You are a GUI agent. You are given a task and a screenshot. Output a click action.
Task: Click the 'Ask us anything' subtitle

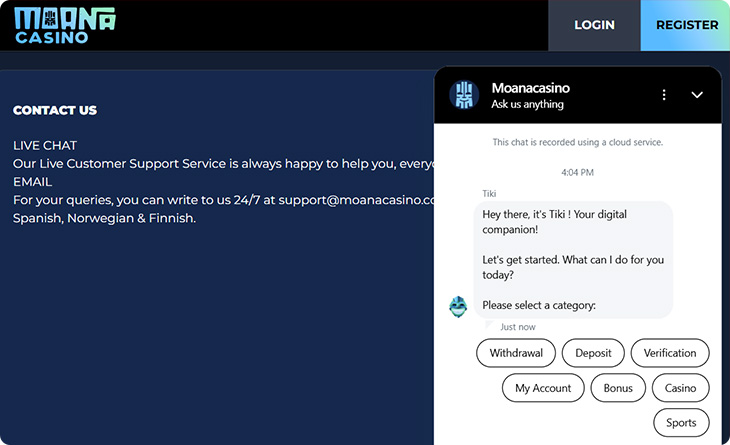527,104
